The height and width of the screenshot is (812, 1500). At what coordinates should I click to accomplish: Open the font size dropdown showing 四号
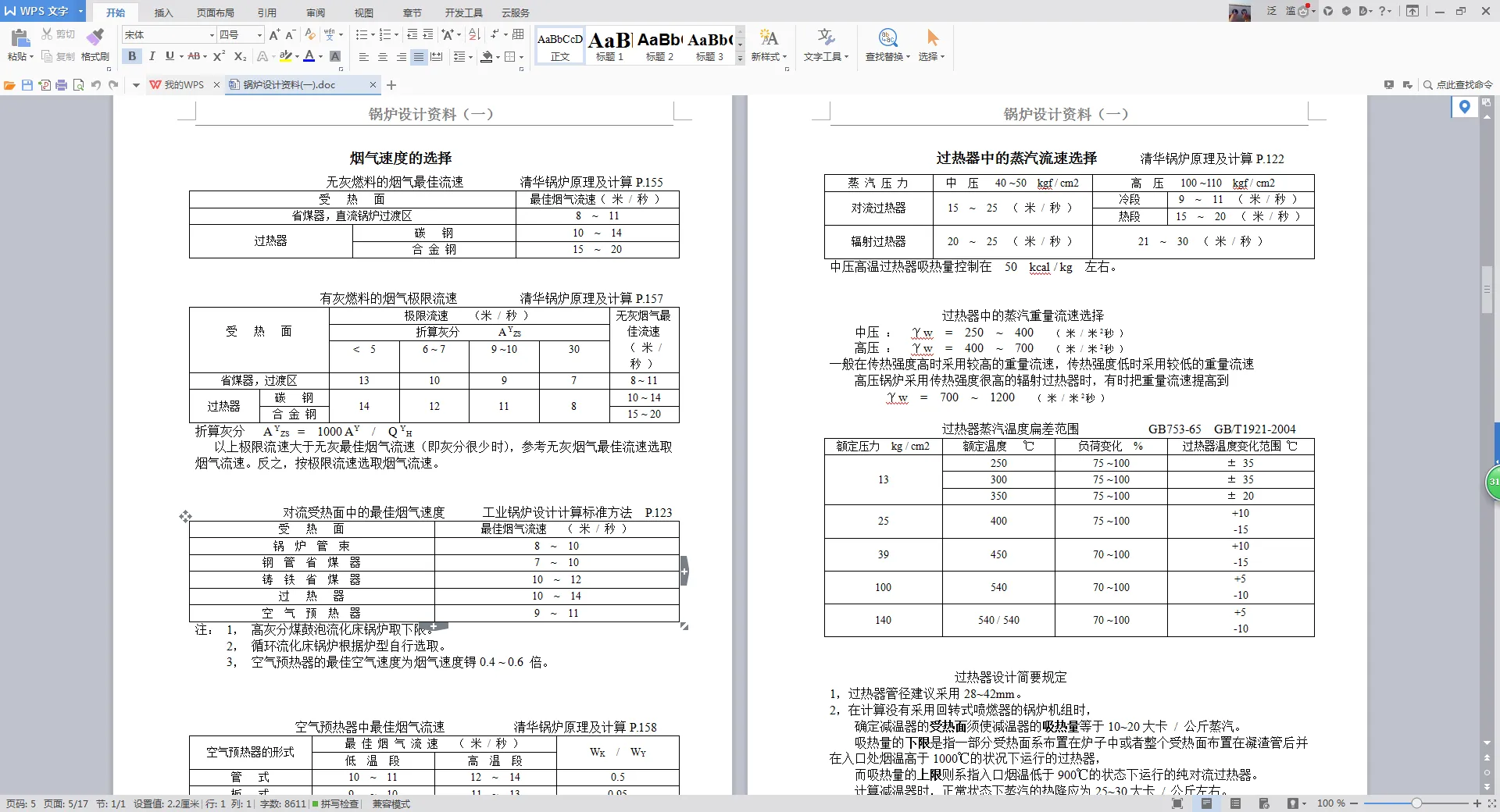pyautogui.click(x=259, y=35)
